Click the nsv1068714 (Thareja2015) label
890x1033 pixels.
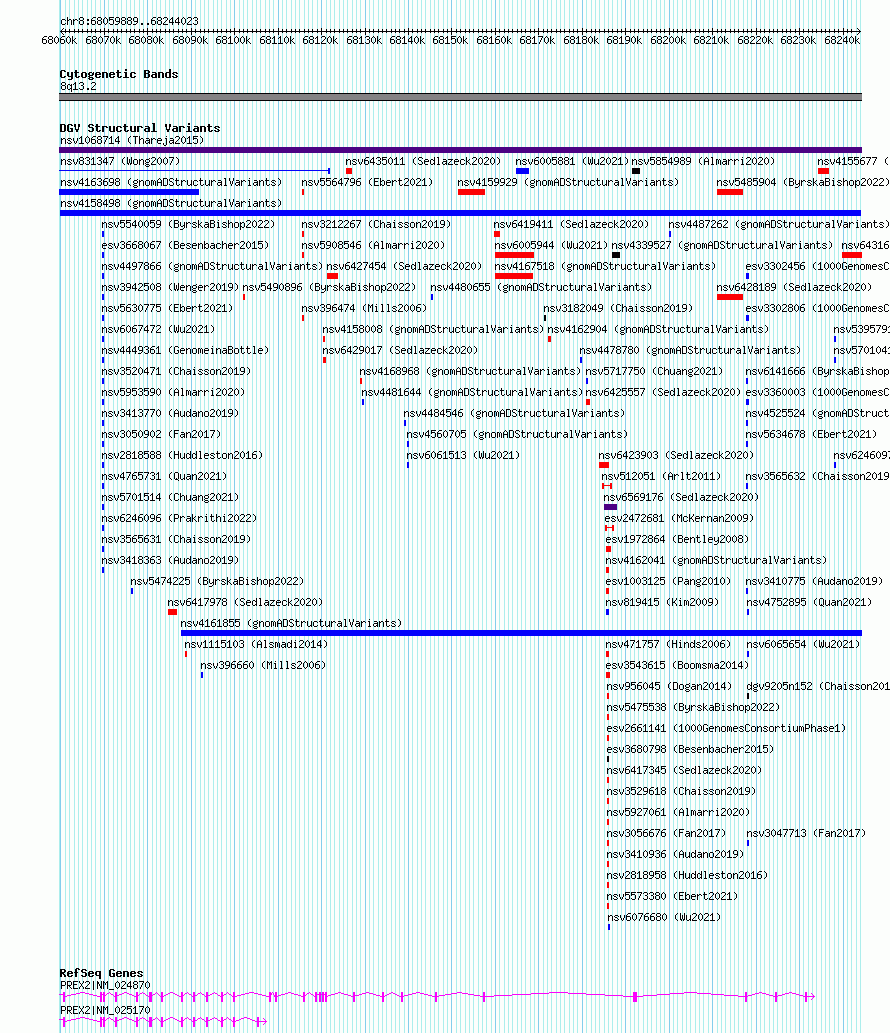(132, 140)
